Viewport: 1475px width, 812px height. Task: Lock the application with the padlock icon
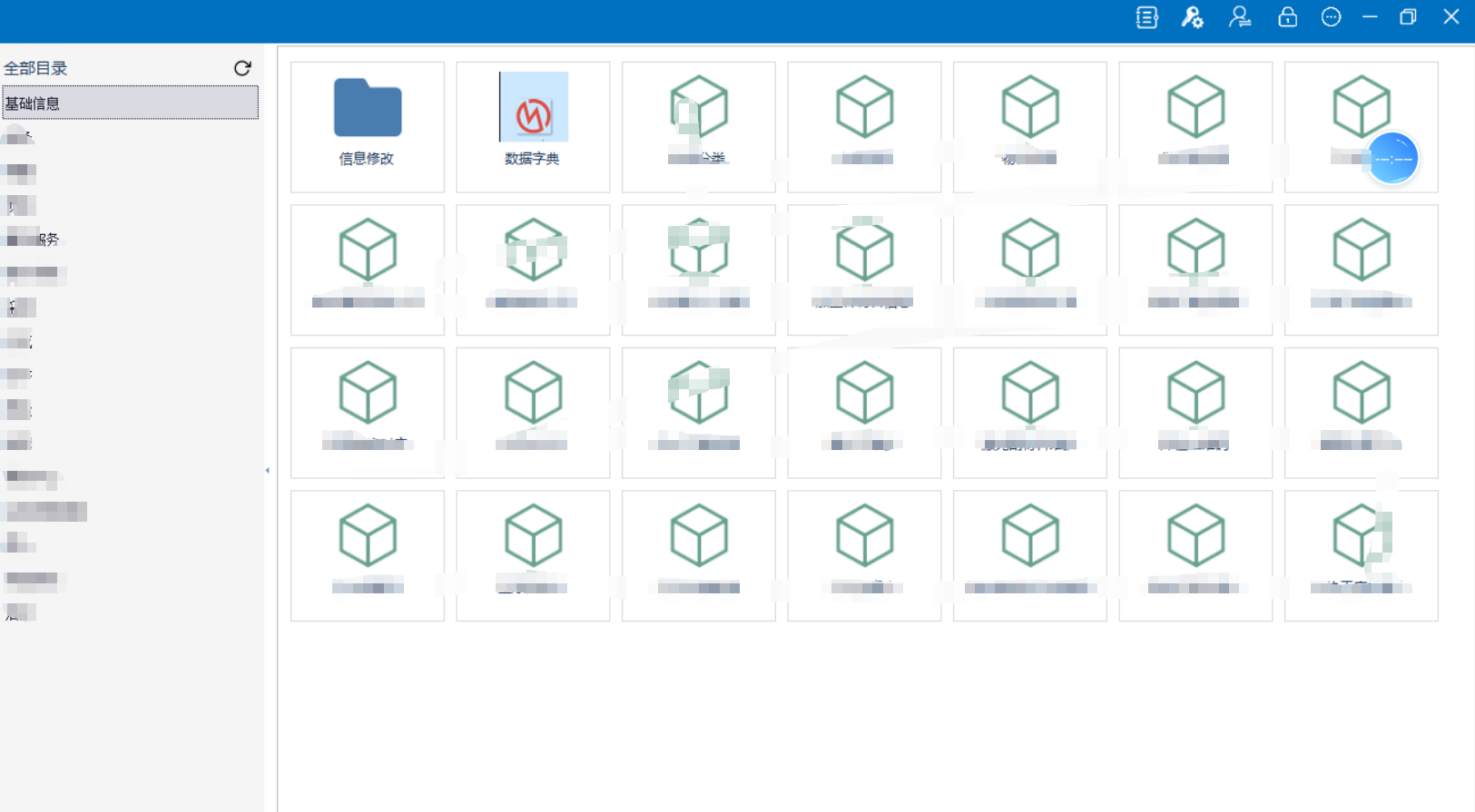1287,17
